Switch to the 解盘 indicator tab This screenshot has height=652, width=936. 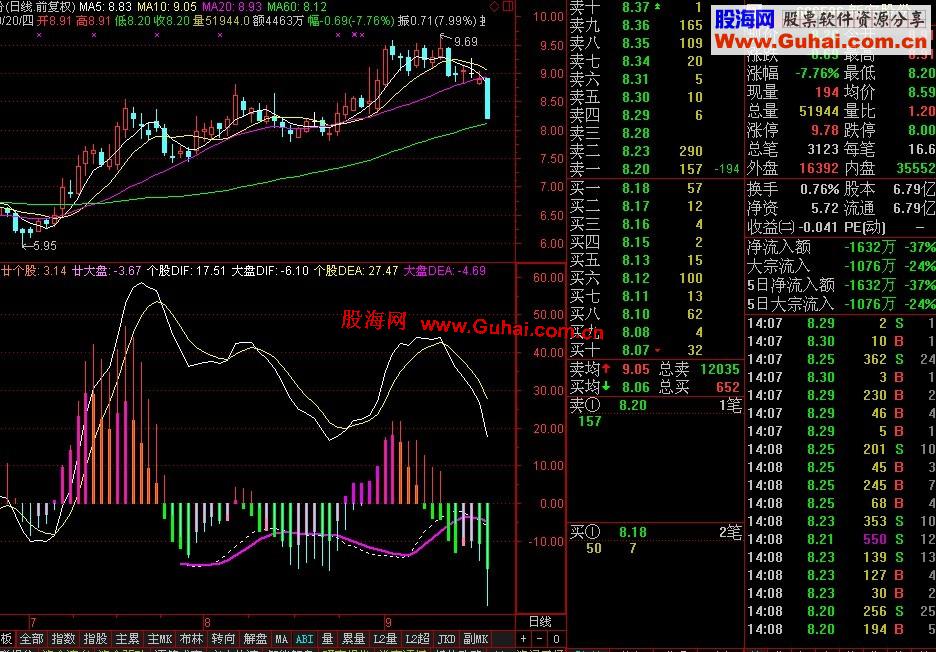pos(255,639)
